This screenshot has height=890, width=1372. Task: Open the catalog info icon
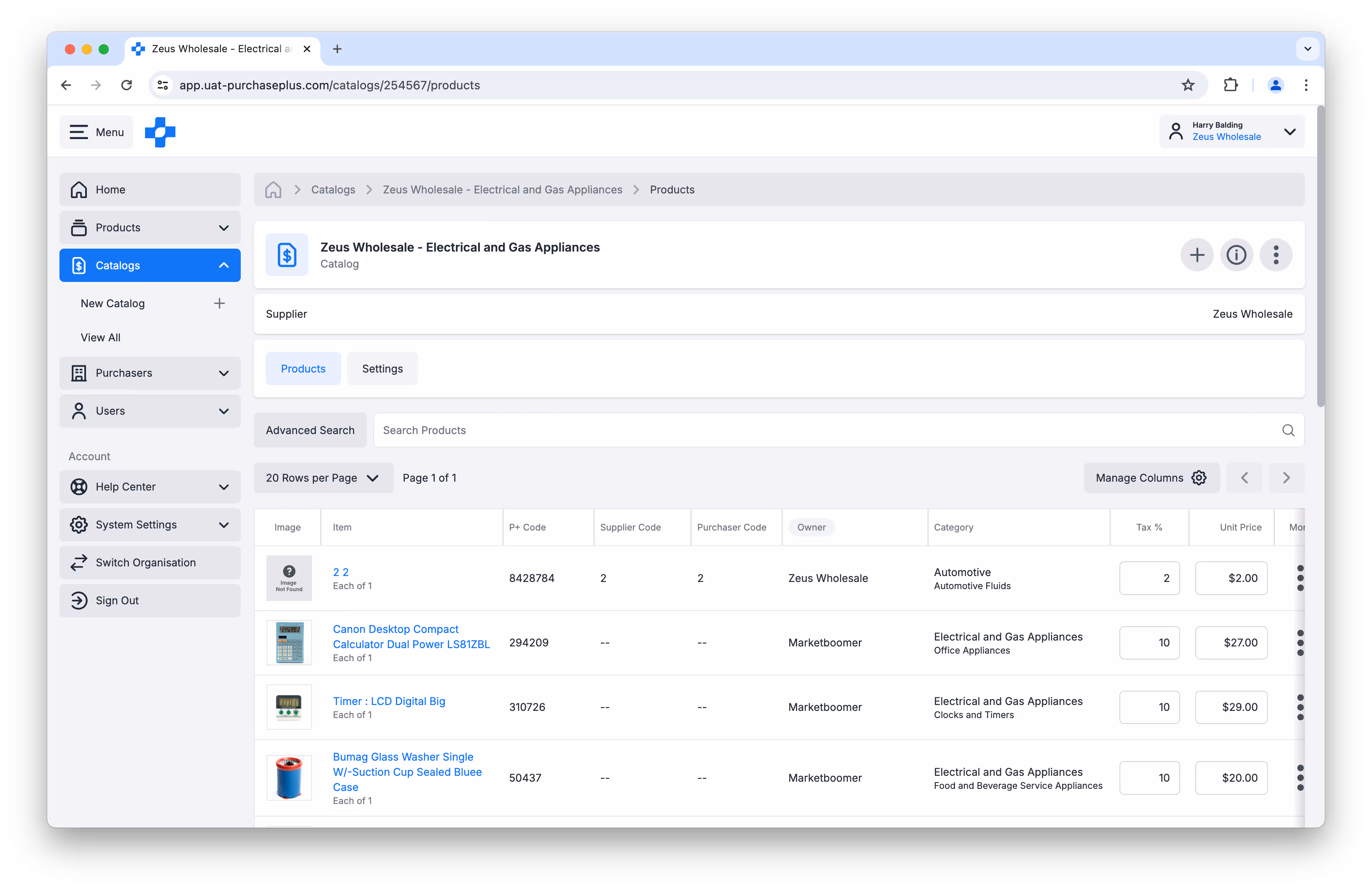1236,255
